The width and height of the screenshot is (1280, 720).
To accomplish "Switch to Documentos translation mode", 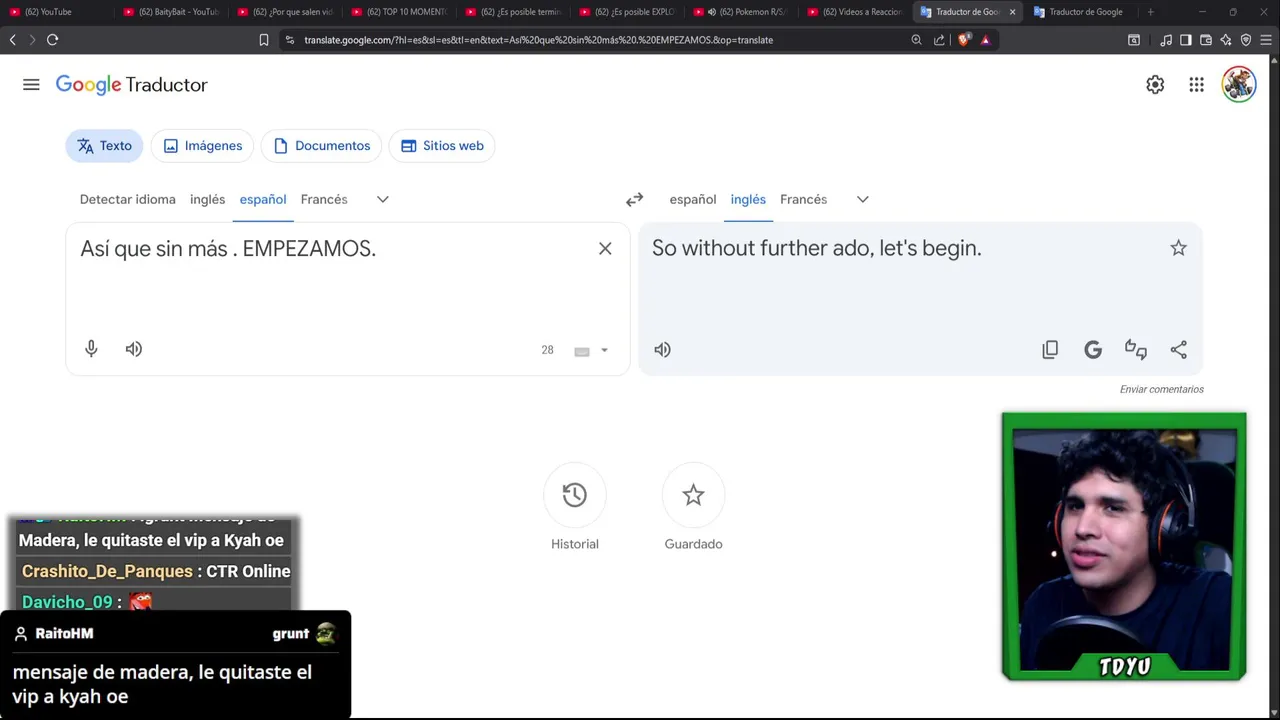I will [321, 146].
